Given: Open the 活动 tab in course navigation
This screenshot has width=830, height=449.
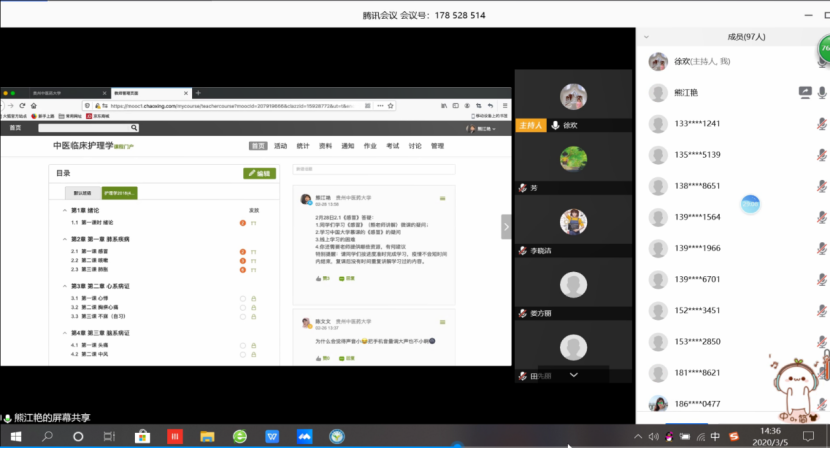Looking at the screenshot, I should [281, 146].
